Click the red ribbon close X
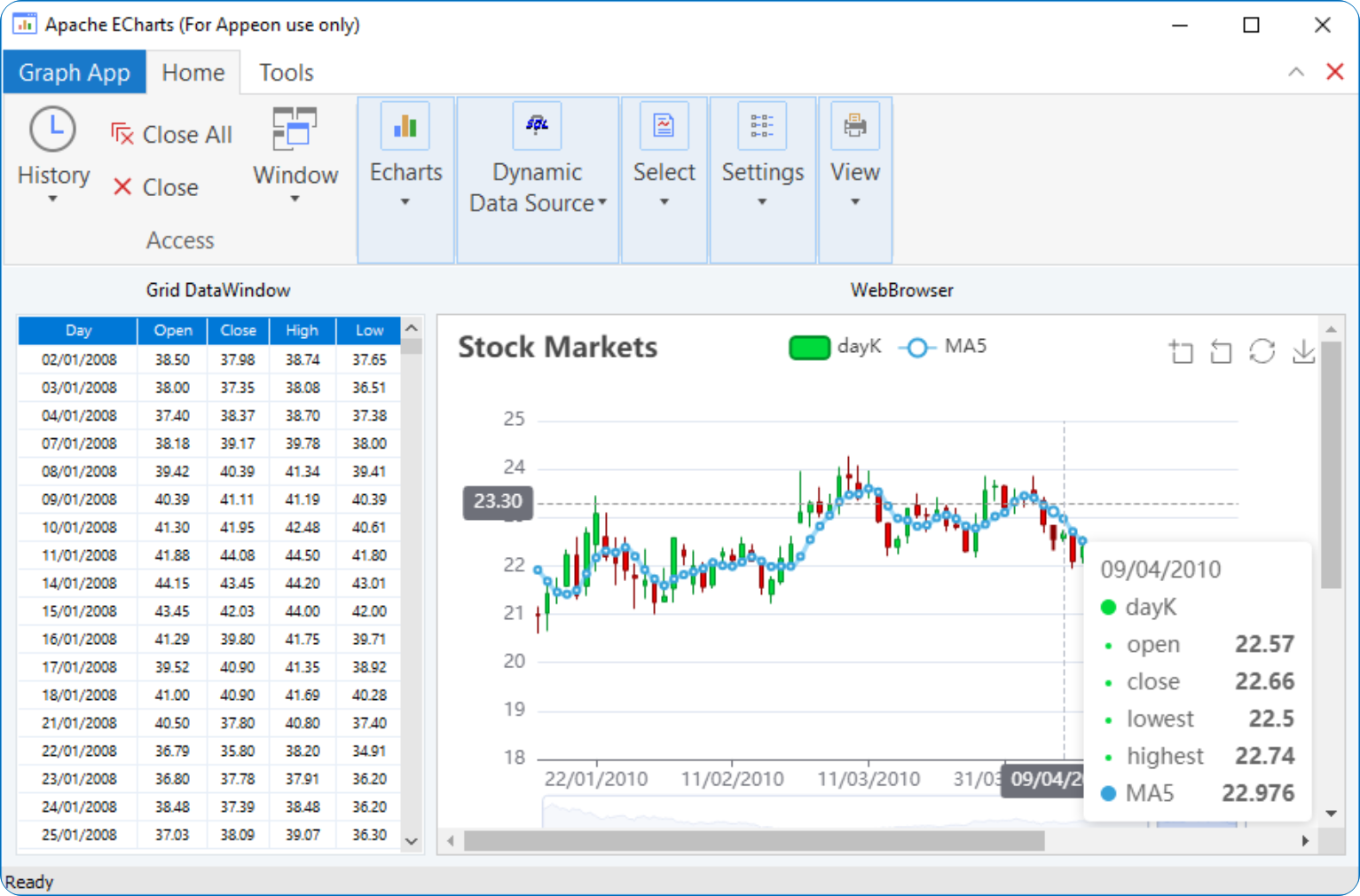This screenshot has height=896, width=1360. click(1334, 72)
